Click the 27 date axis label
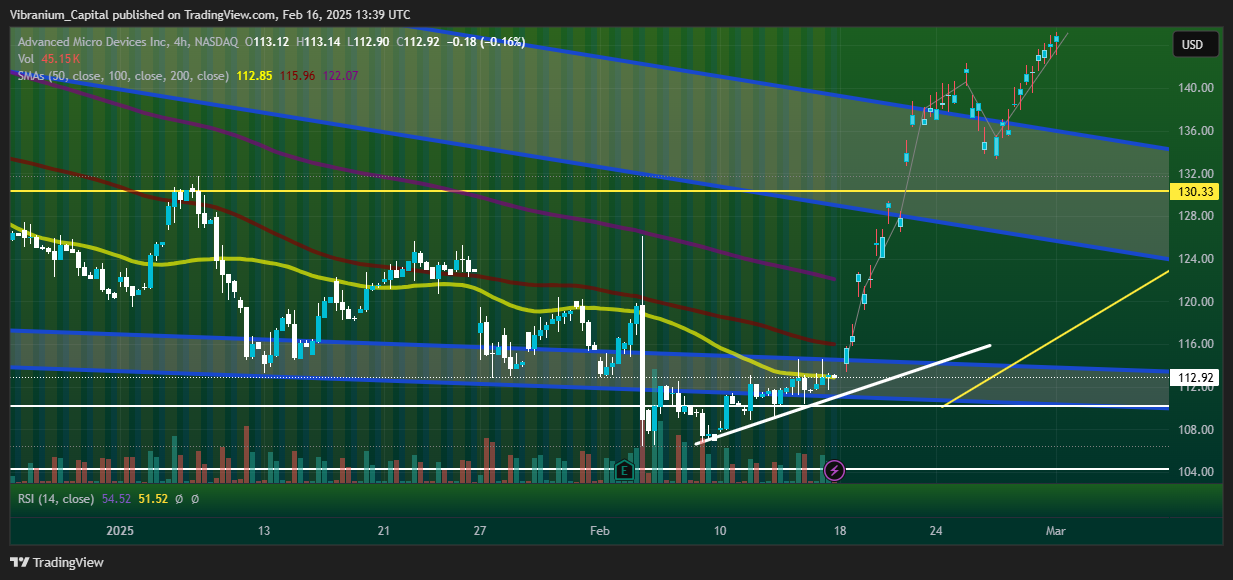Image resolution: width=1233 pixels, height=580 pixels. click(x=480, y=530)
